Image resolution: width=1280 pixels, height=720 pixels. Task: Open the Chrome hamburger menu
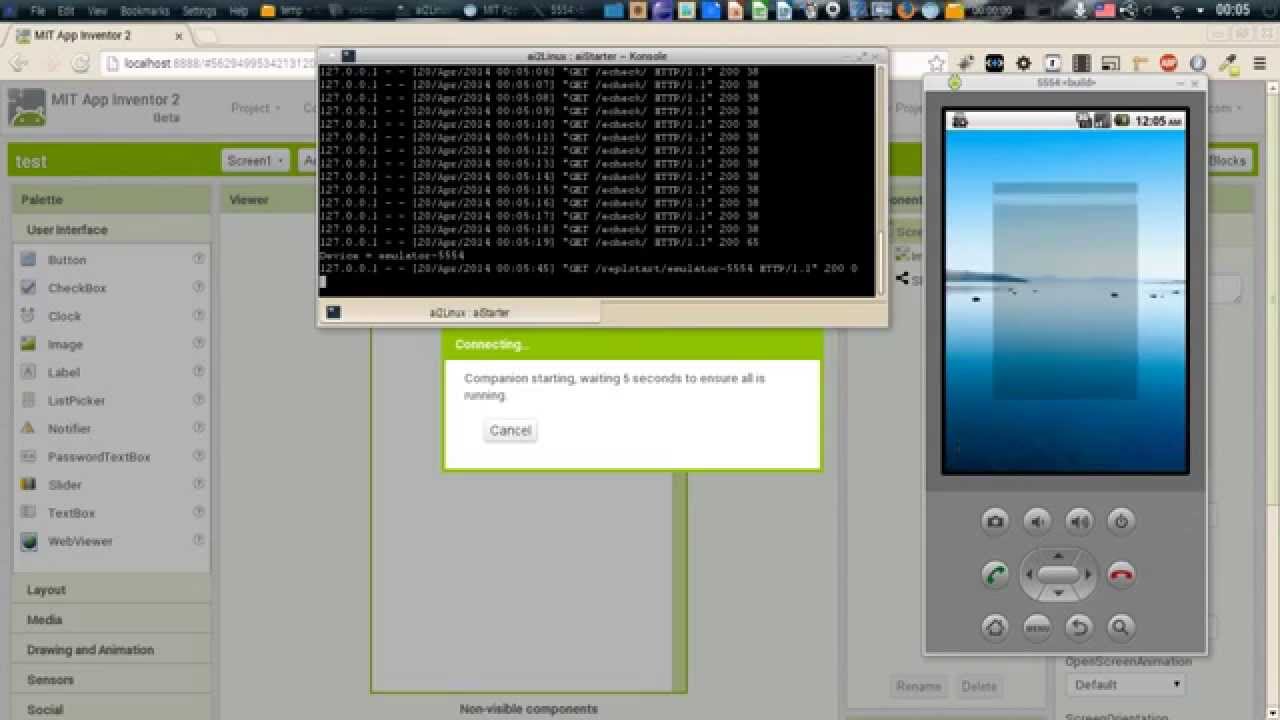[x=1259, y=63]
